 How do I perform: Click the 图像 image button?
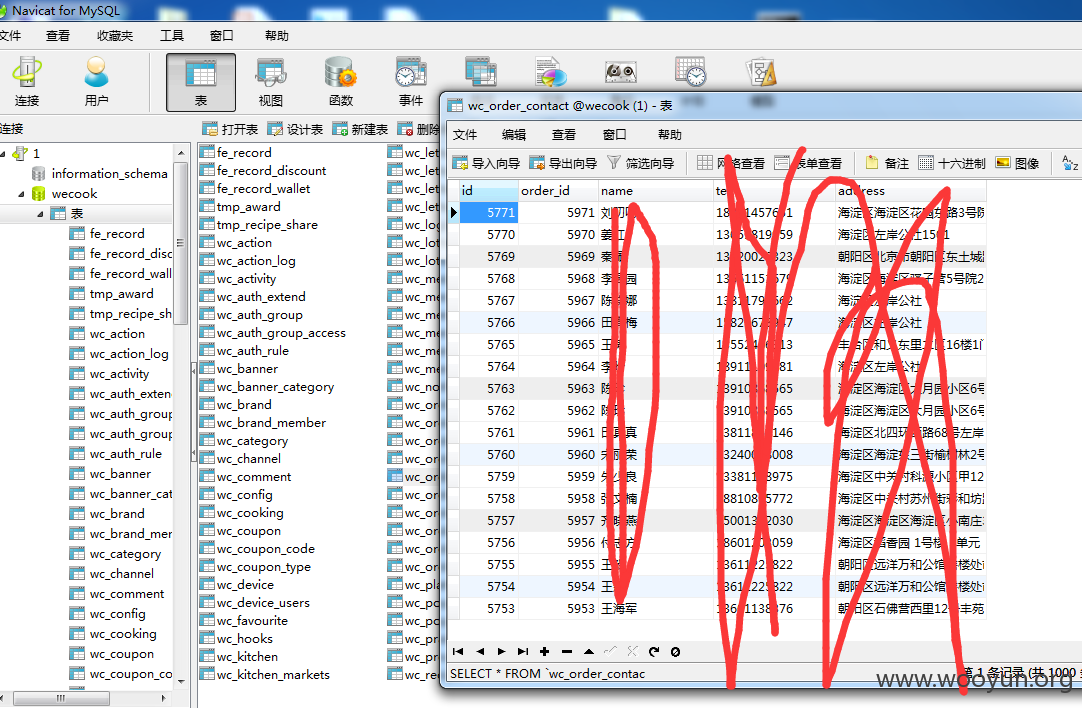(x=1018, y=163)
